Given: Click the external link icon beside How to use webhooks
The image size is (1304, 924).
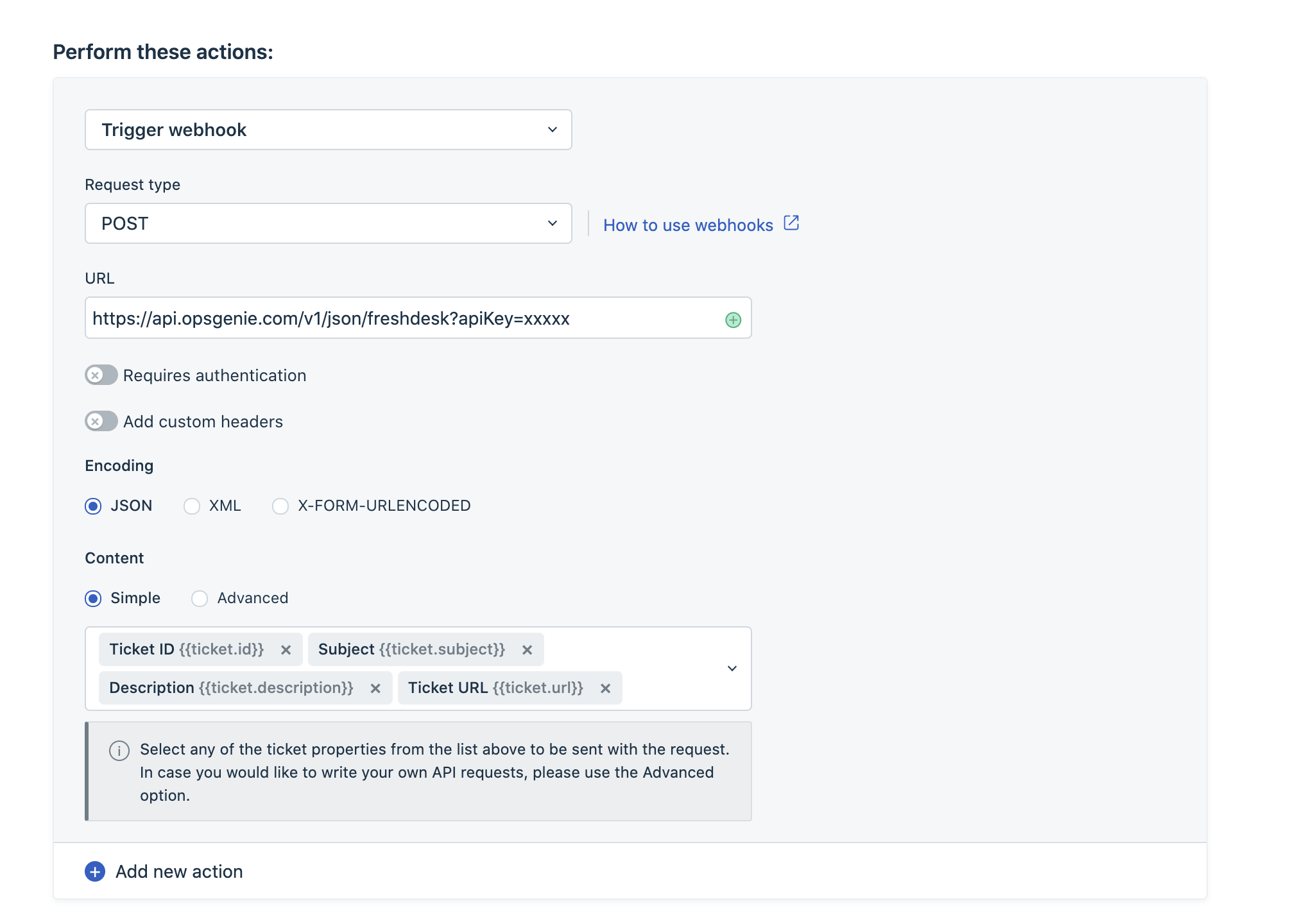Looking at the screenshot, I should point(791,223).
